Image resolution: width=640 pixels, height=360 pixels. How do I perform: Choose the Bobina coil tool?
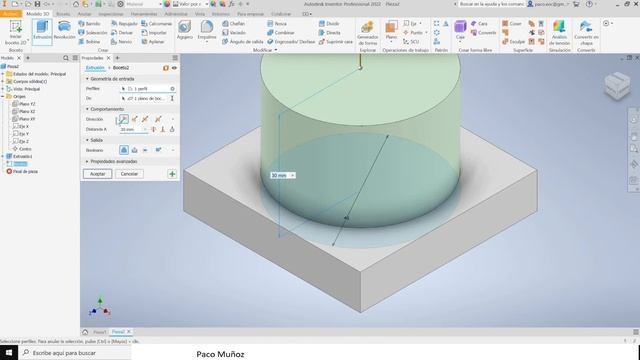tap(89, 42)
